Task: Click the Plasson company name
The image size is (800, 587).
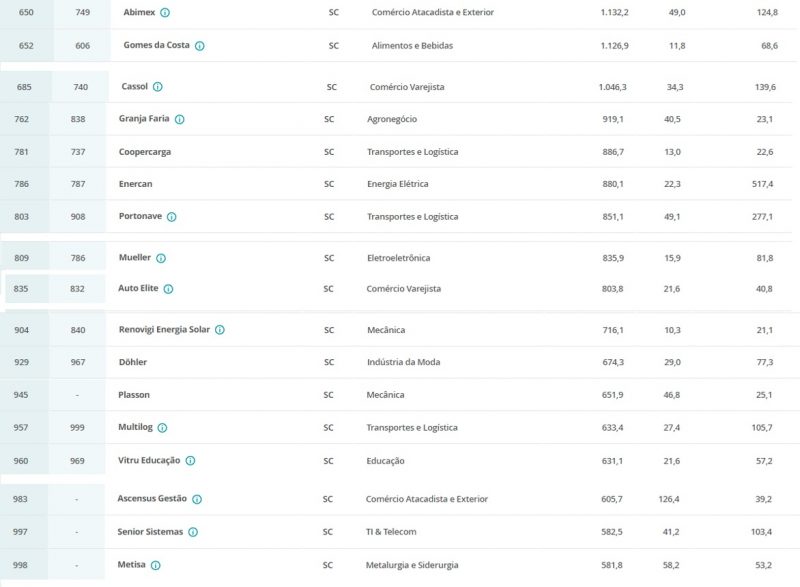Action: tap(134, 395)
